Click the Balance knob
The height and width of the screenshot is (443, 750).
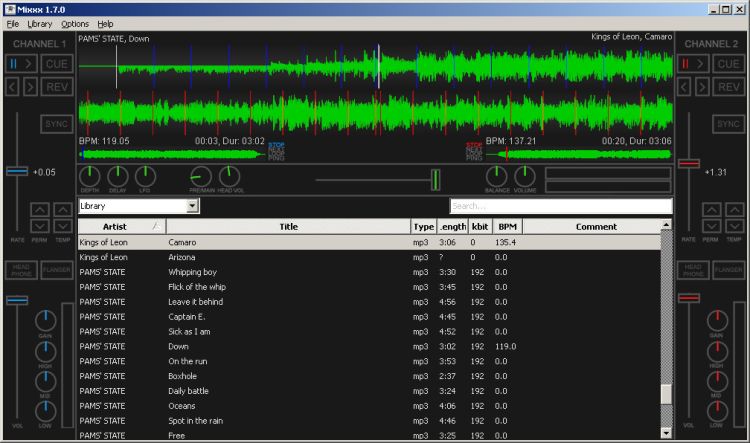click(497, 177)
